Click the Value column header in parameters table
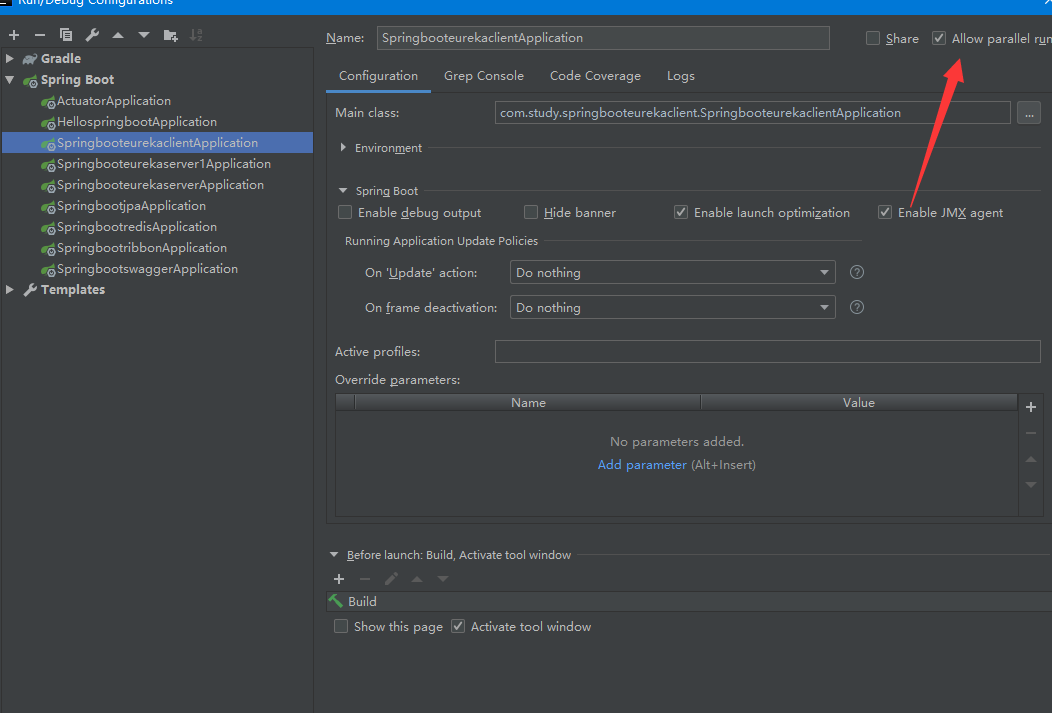 (859, 402)
